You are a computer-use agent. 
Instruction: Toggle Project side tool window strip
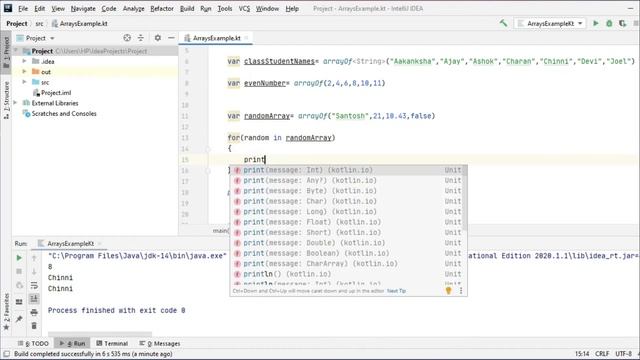click(x=6, y=53)
